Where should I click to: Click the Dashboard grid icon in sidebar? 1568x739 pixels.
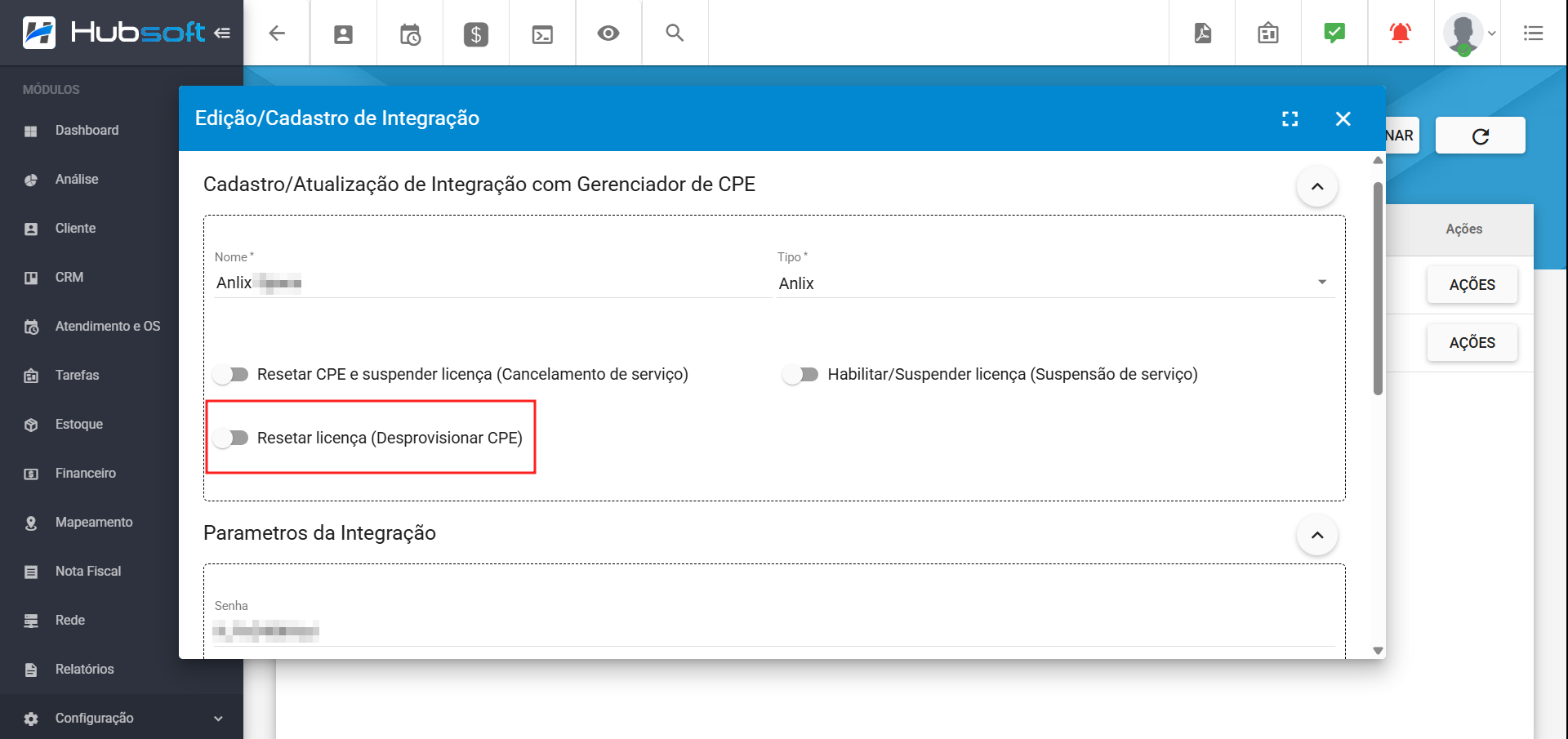(x=31, y=131)
